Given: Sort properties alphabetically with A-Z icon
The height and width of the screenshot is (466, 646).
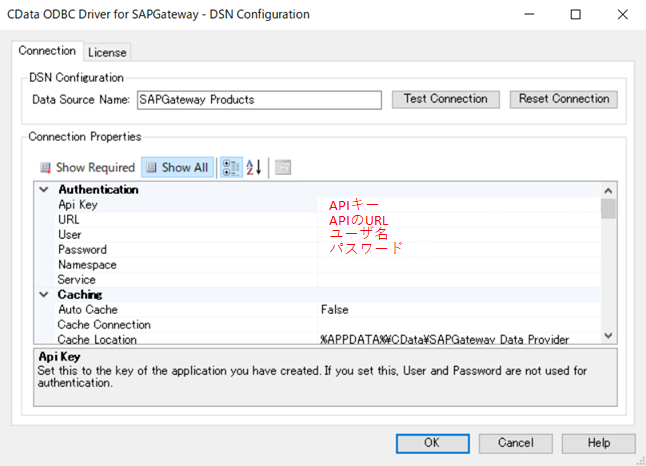Looking at the screenshot, I should tap(254, 168).
